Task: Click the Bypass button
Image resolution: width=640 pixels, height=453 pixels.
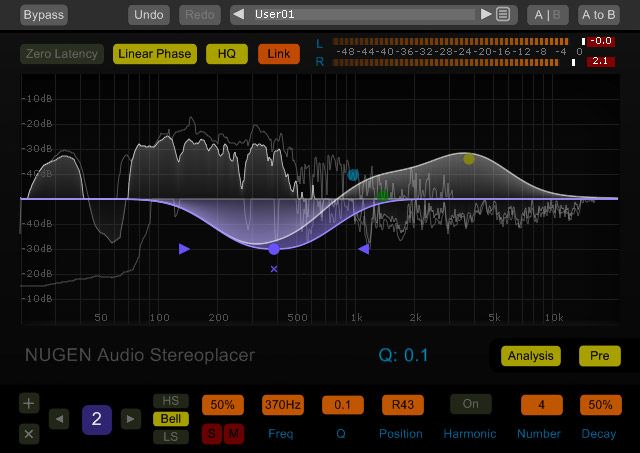Action: point(42,15)
